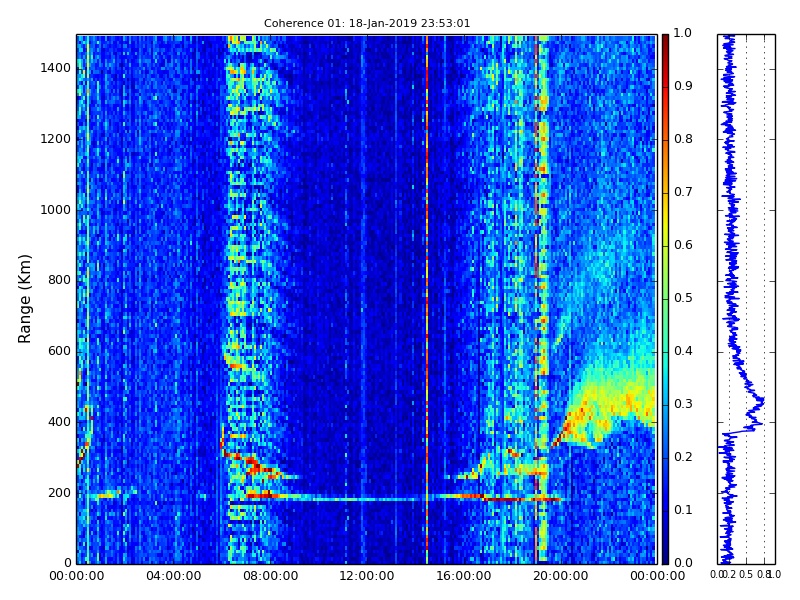Click the red vertical stripe near 14:30
Screen dimensions: 800x600
tap(427, 299)
